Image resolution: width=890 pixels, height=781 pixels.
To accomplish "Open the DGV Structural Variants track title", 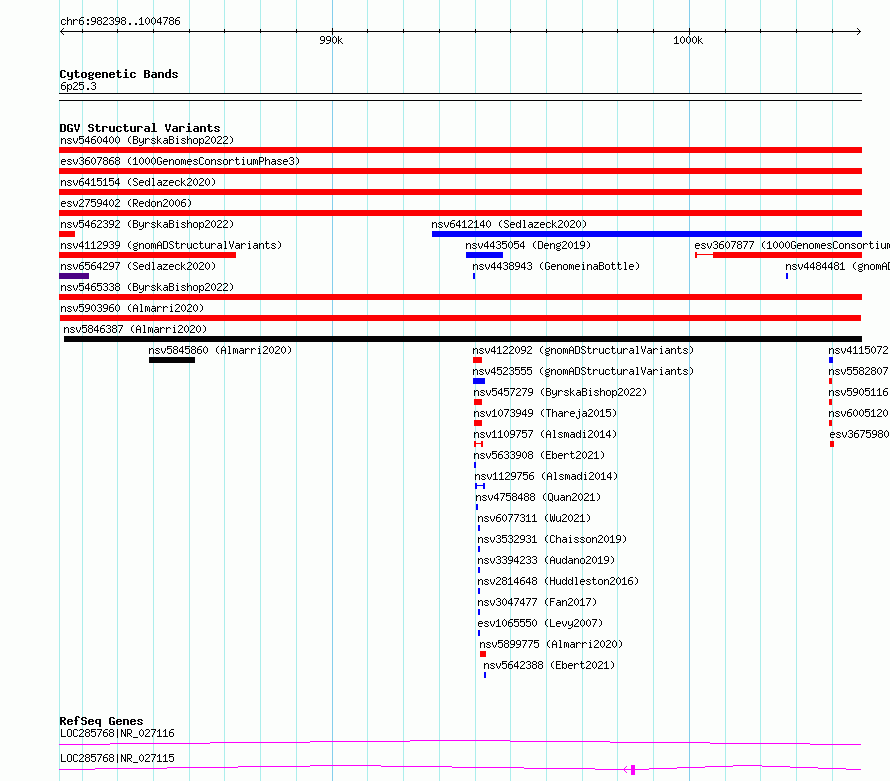I will point(140,128).
